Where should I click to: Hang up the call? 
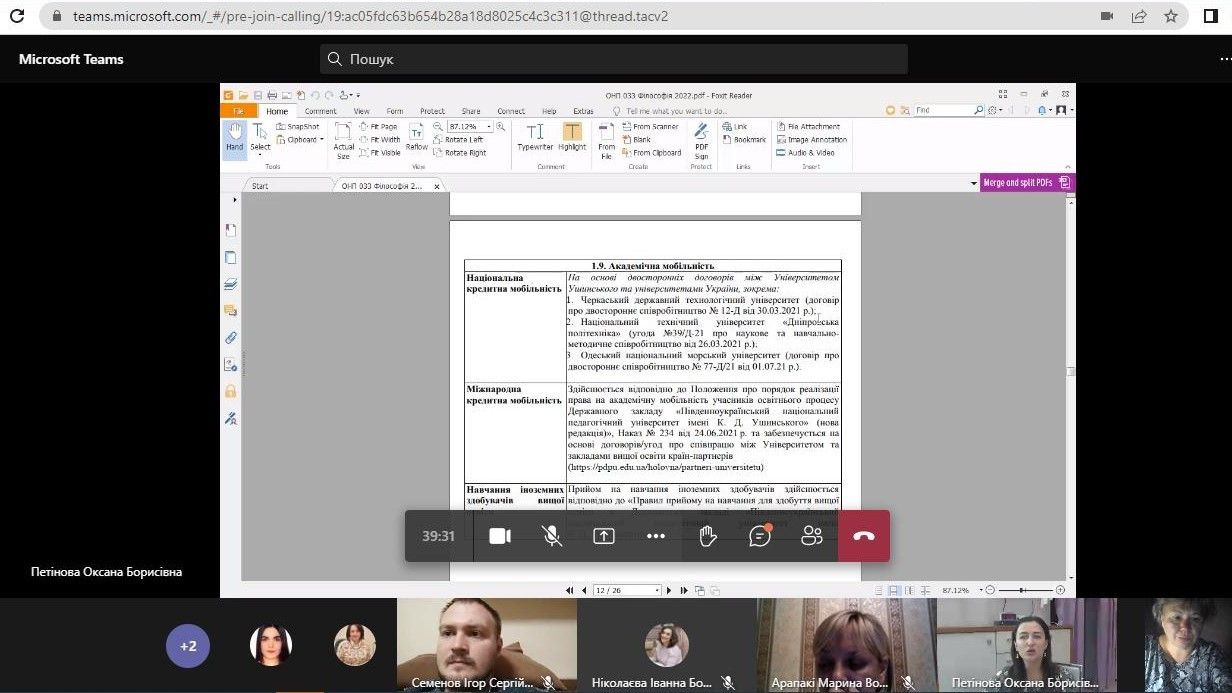tap(864, 536)
